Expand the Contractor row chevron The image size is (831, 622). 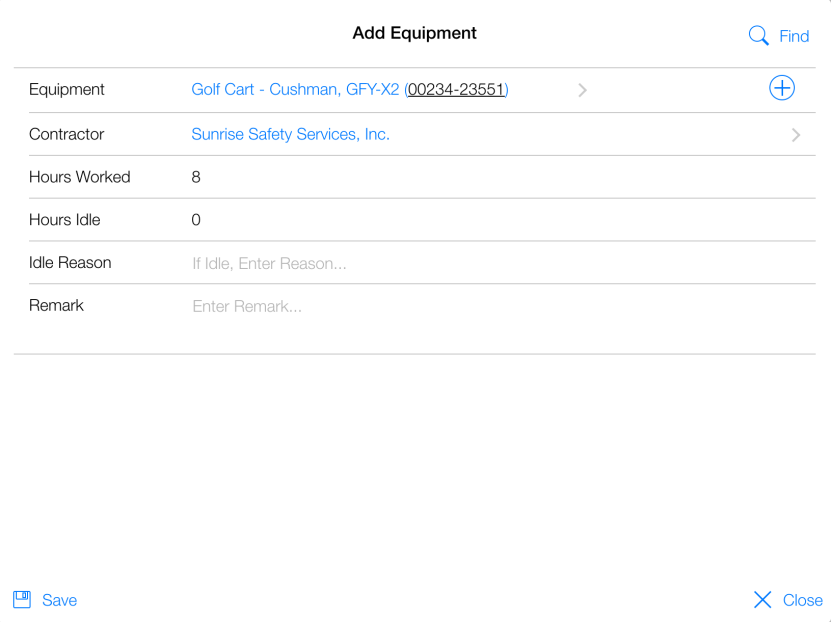click(796, 135)
